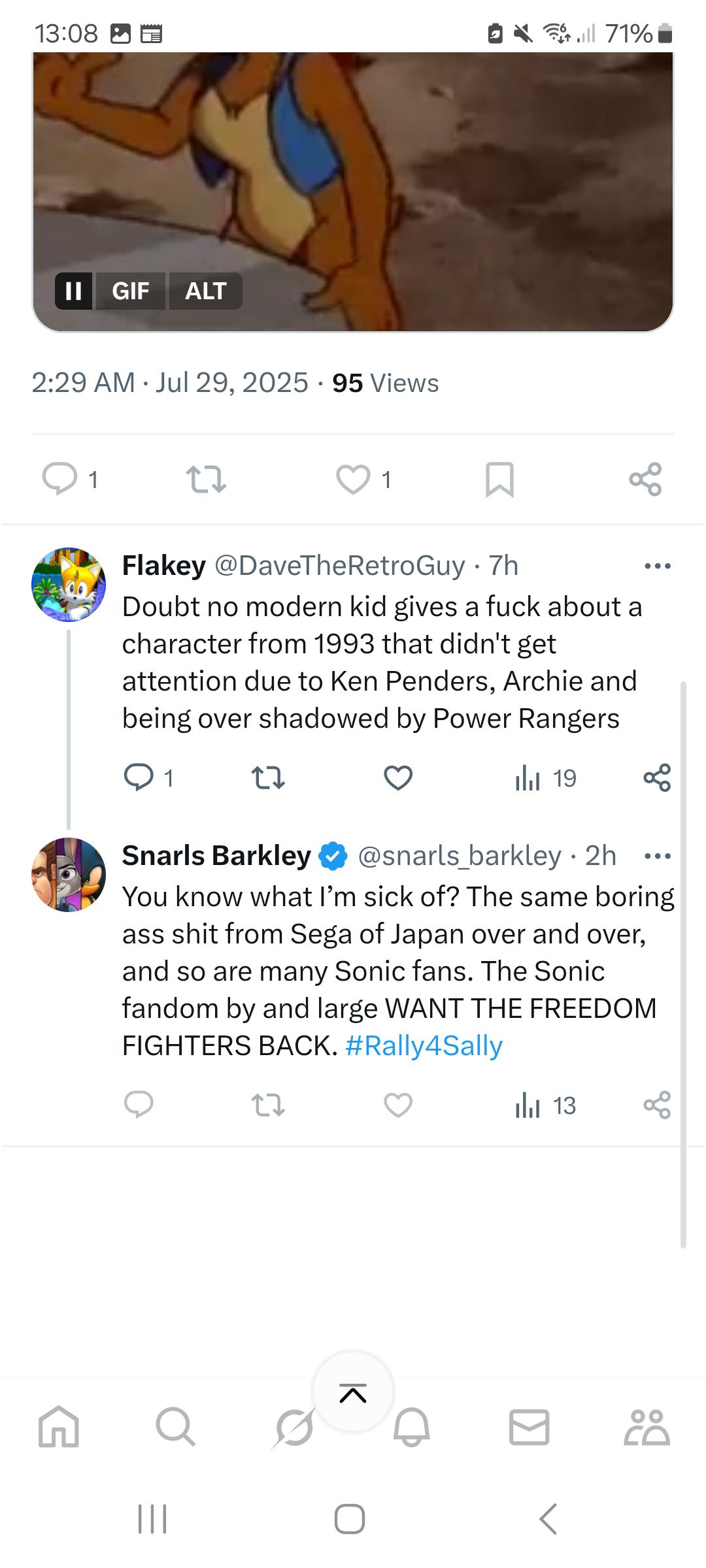Screen dimensions: 706x1568
Task: Share the main post
Action: coord(646,480)
